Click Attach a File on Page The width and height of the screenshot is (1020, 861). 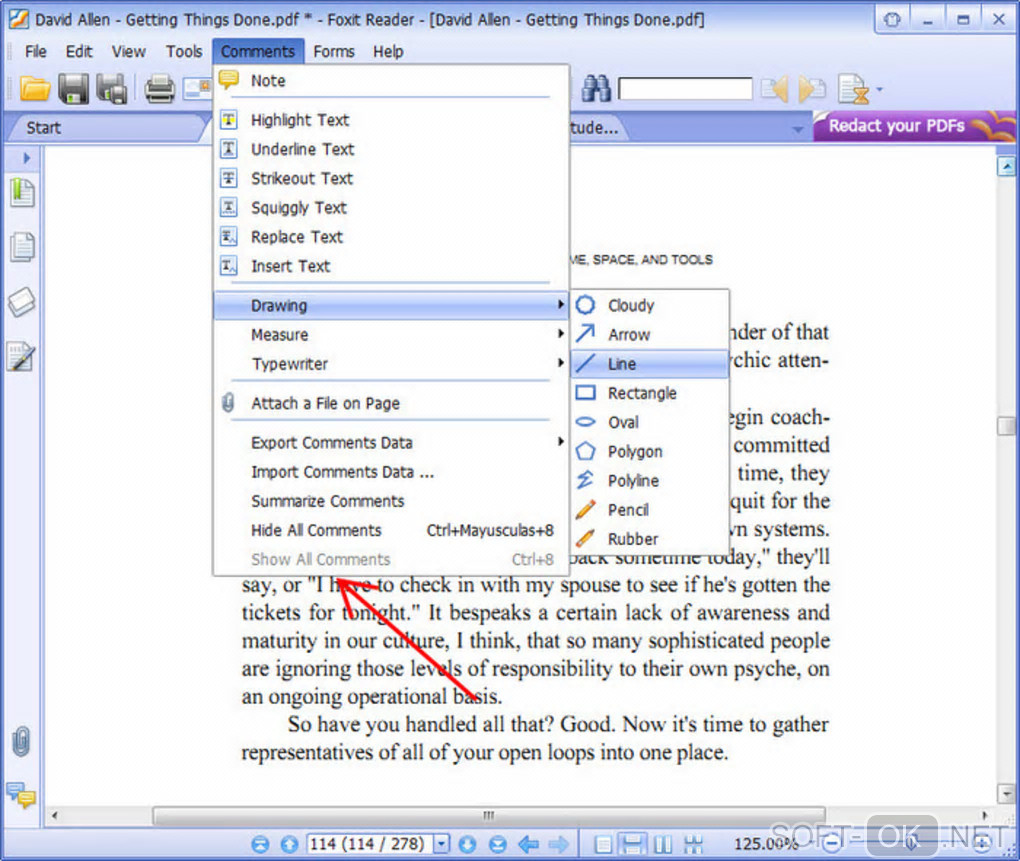click(390, 404)
